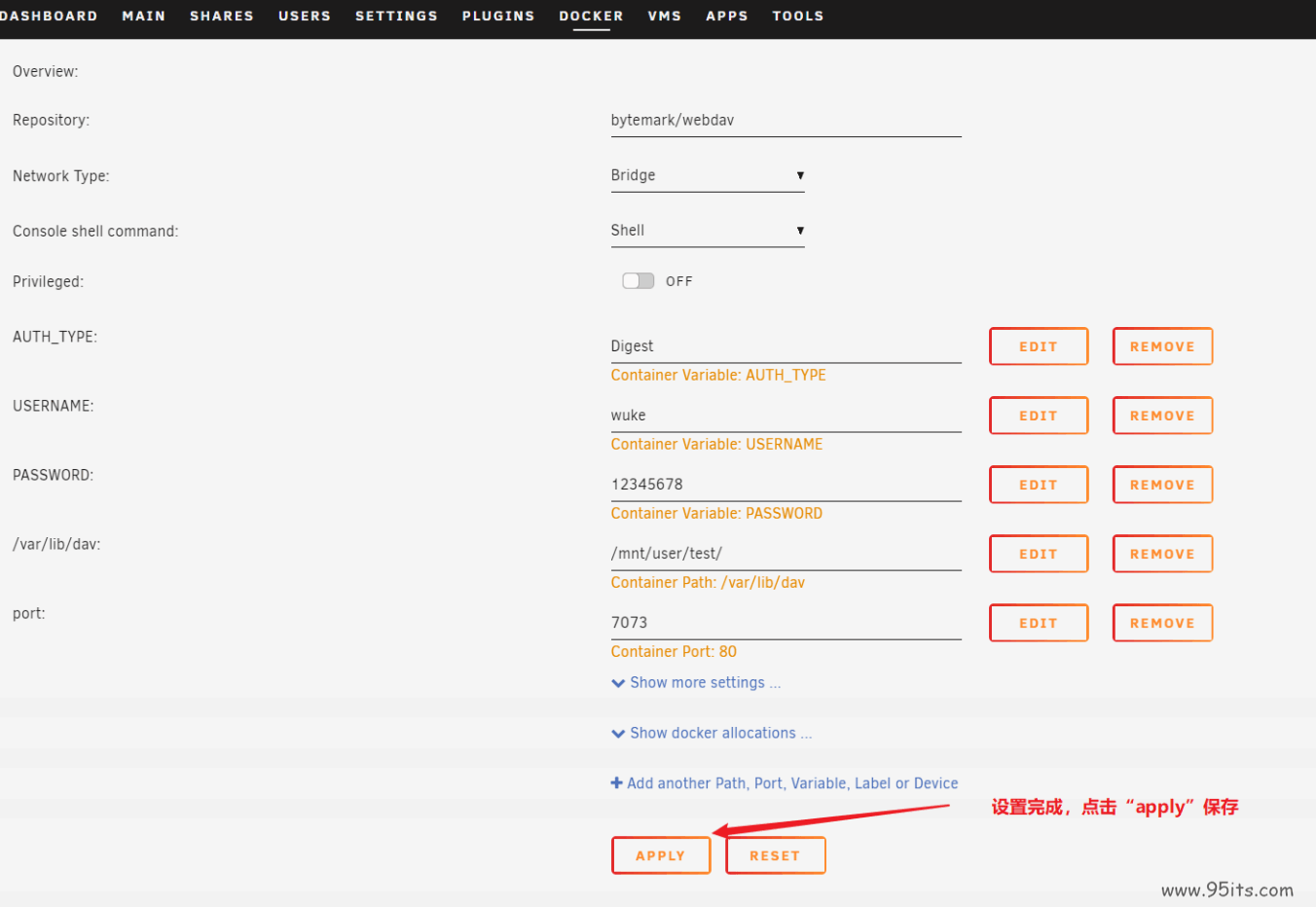Click the Container Variable: AUTH_TYPE text
The width and height of the screenshot is (1316, 907).
point(718,376)
